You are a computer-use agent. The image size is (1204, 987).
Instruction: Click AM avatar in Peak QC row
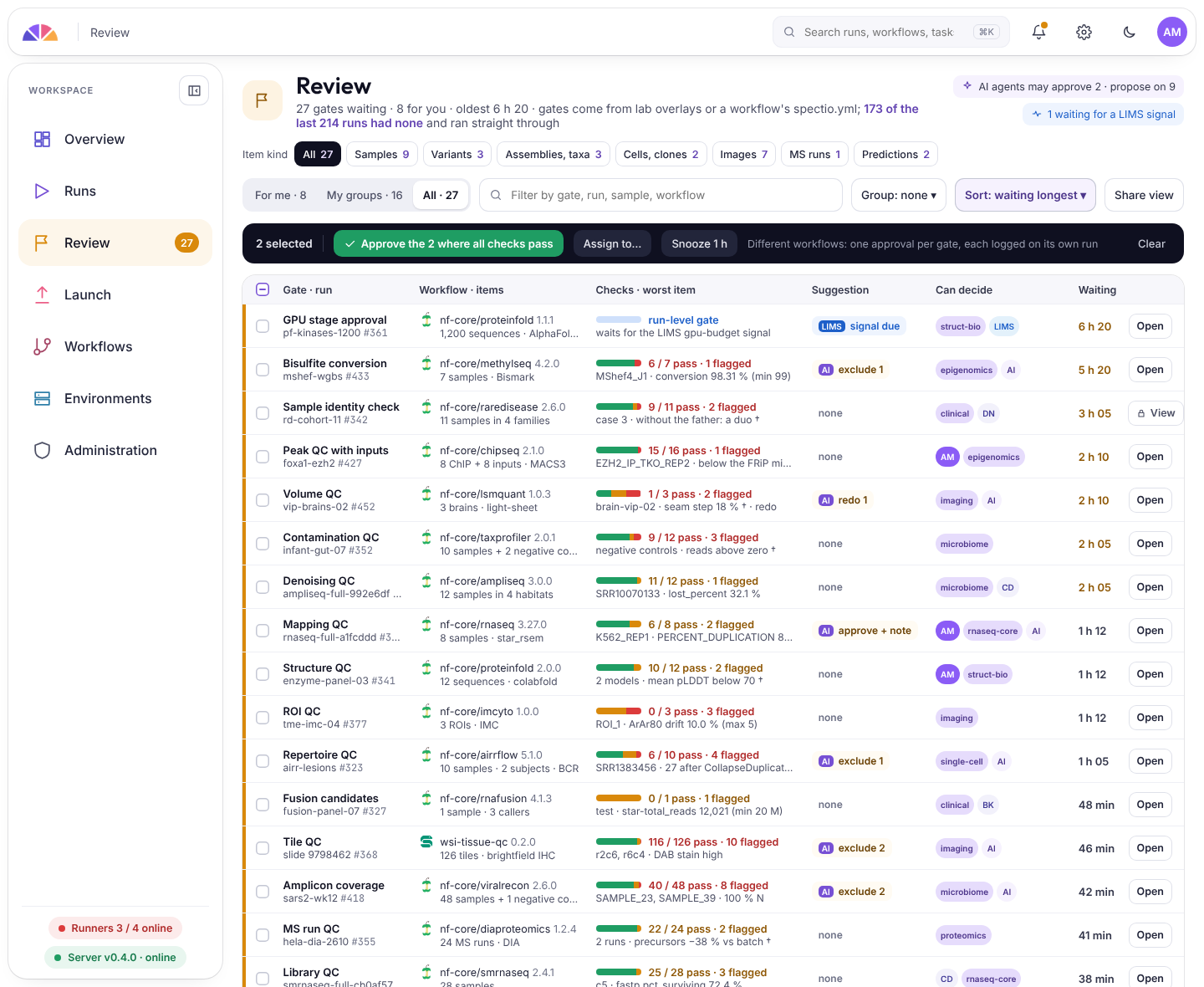click(947, 457)
